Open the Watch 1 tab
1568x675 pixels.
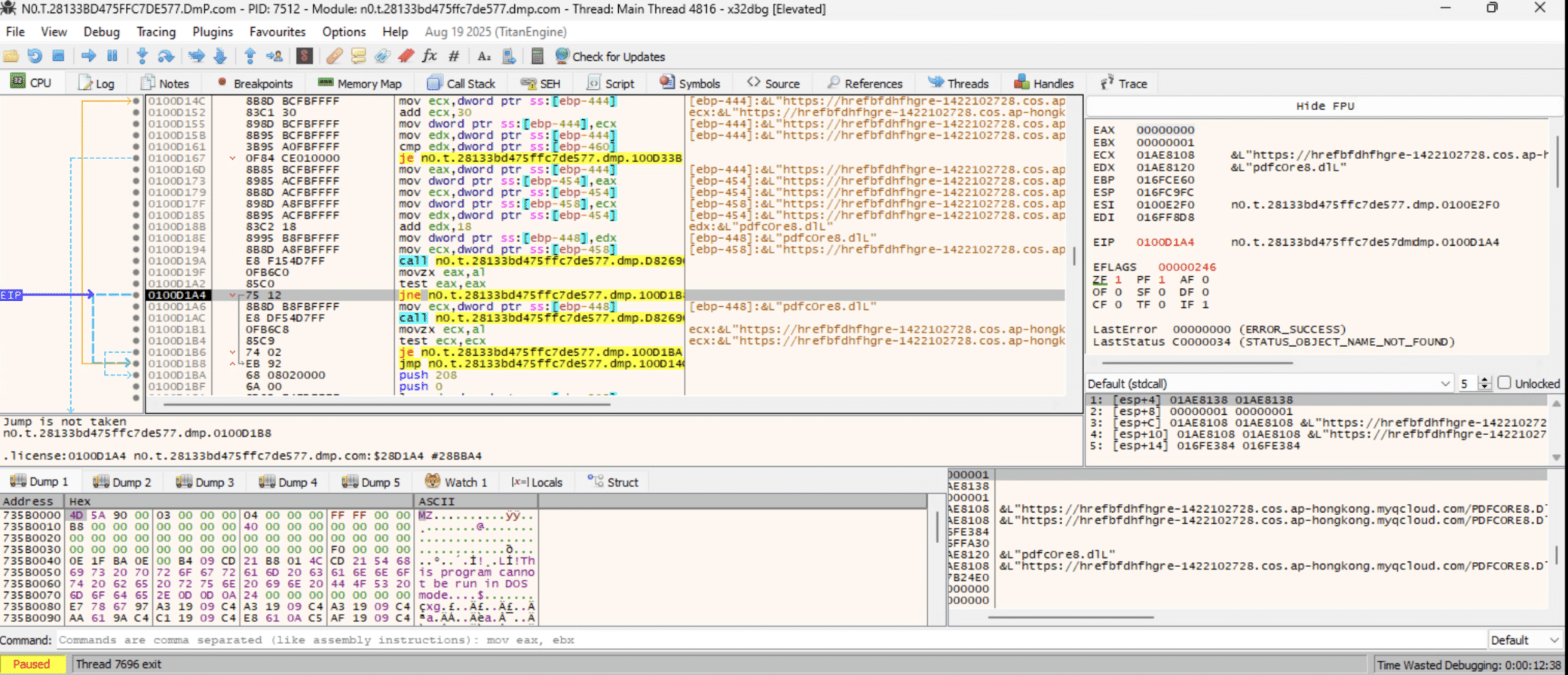coord(457,482)
